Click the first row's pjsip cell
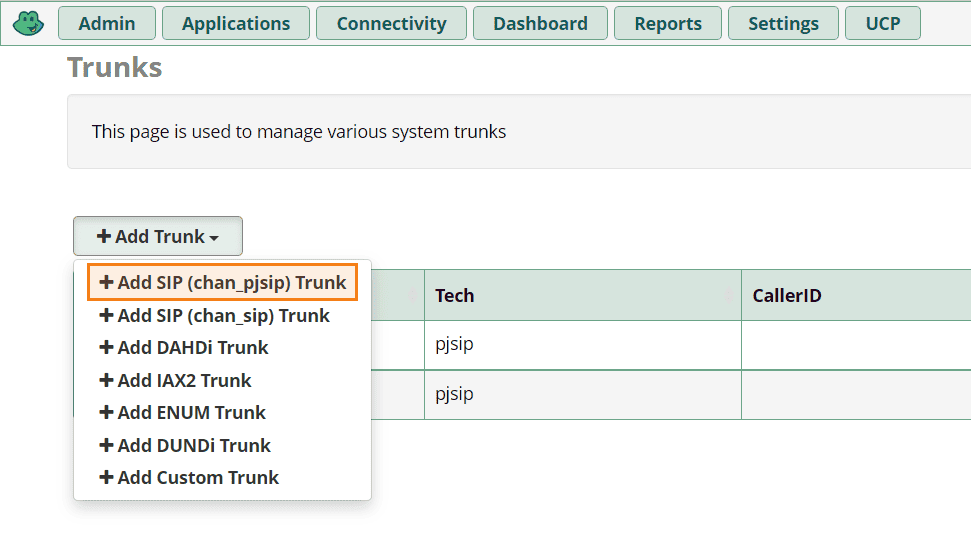Image resolution: width=971 pixels, height=537 pixels. (x=583, y=345)
